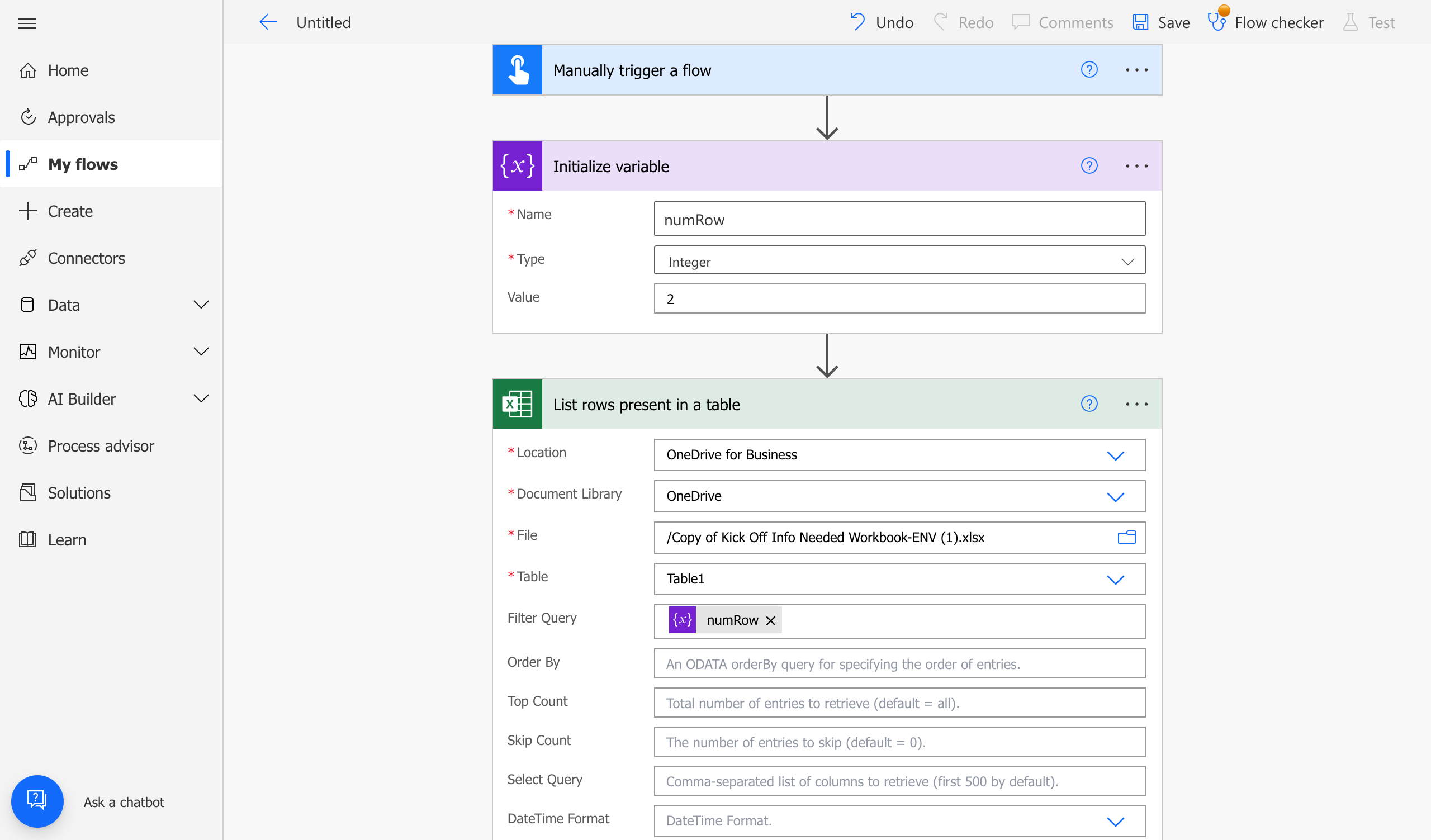Click the Save label
This screenshot has height=840, width=1431.
[x=1174, y=22]
